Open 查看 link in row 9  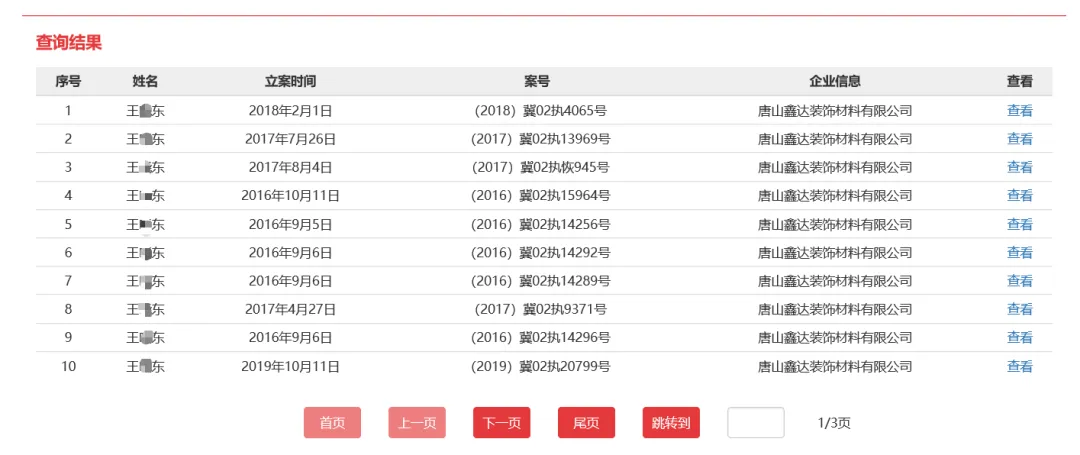(x=1019, y=337)
